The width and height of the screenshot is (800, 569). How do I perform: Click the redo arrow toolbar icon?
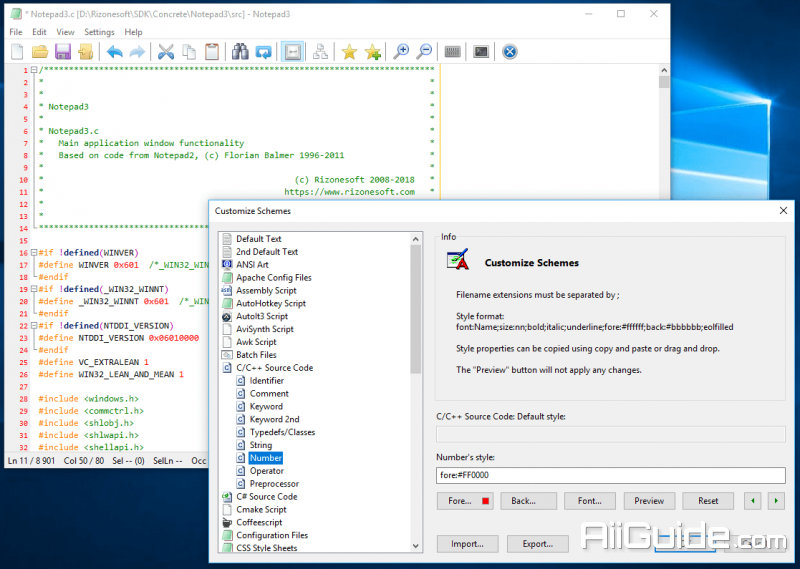(137, 52)
